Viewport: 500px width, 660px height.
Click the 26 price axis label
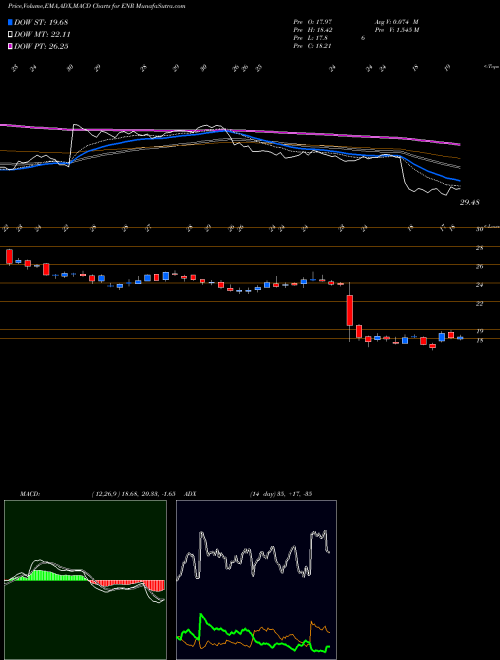coord(479,266)
